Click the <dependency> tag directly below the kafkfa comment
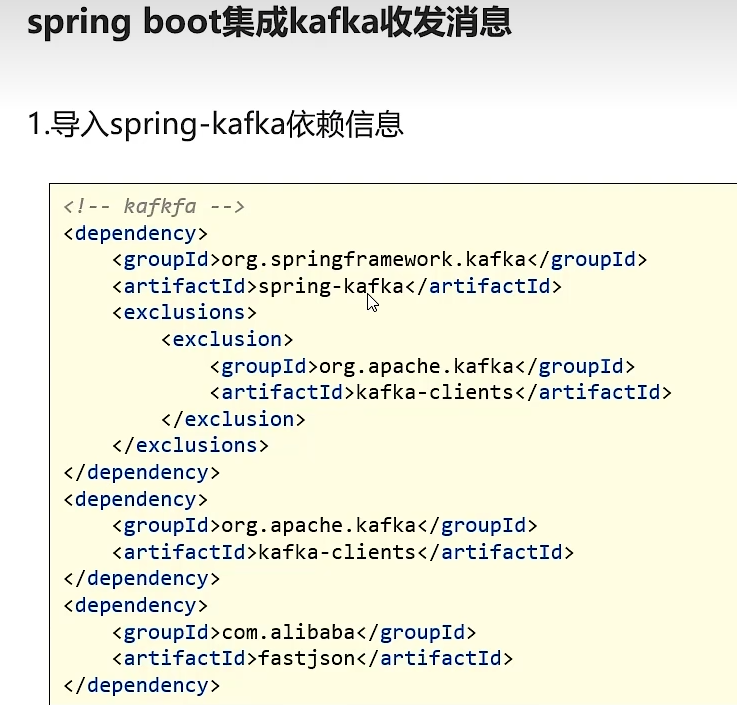 136,234
